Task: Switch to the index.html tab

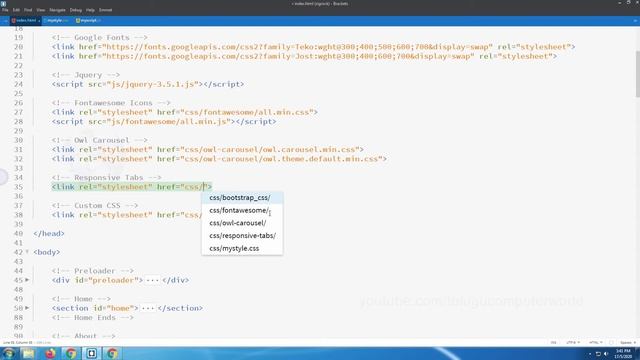Action: (25, 20)
